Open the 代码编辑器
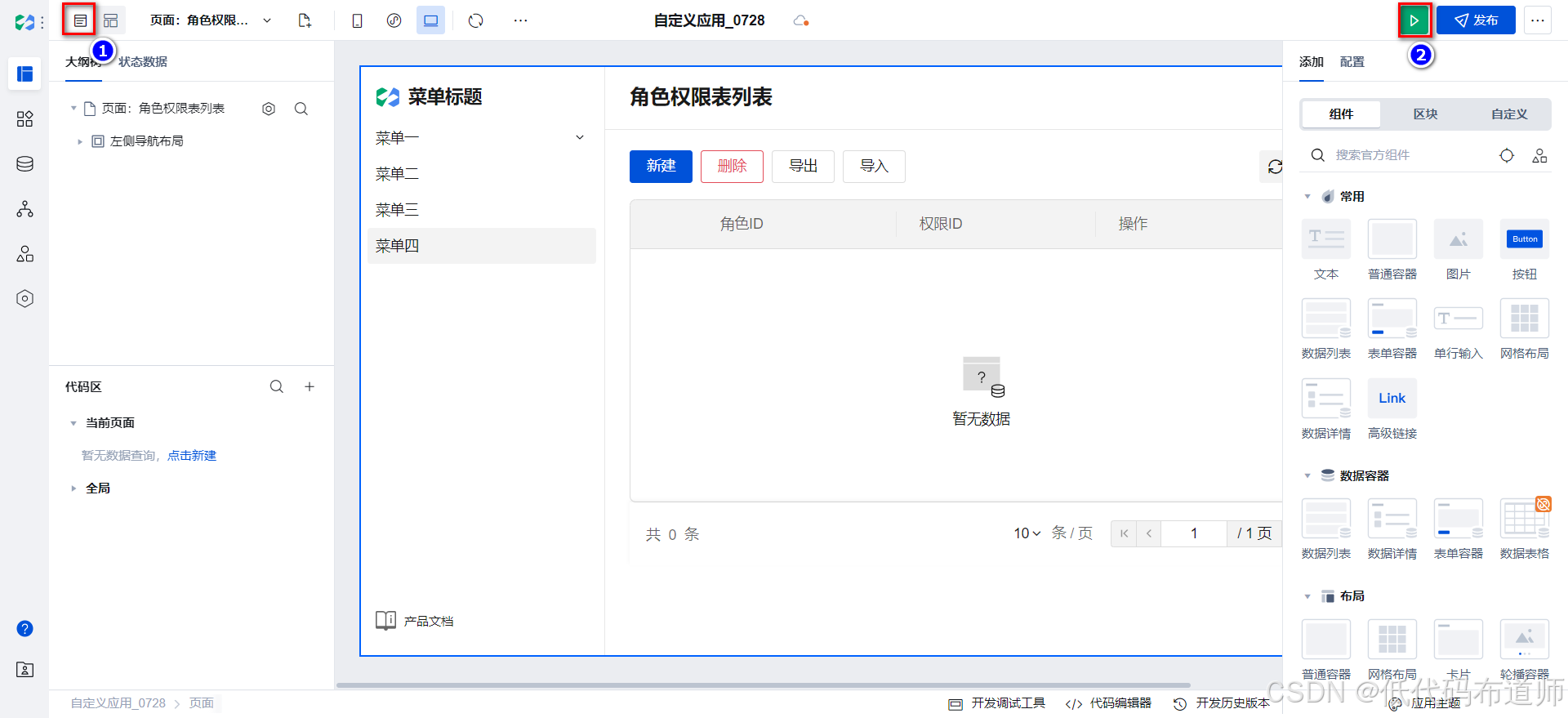The height and width of the screenshot is (718, 1568). (x=1109, y=703)
